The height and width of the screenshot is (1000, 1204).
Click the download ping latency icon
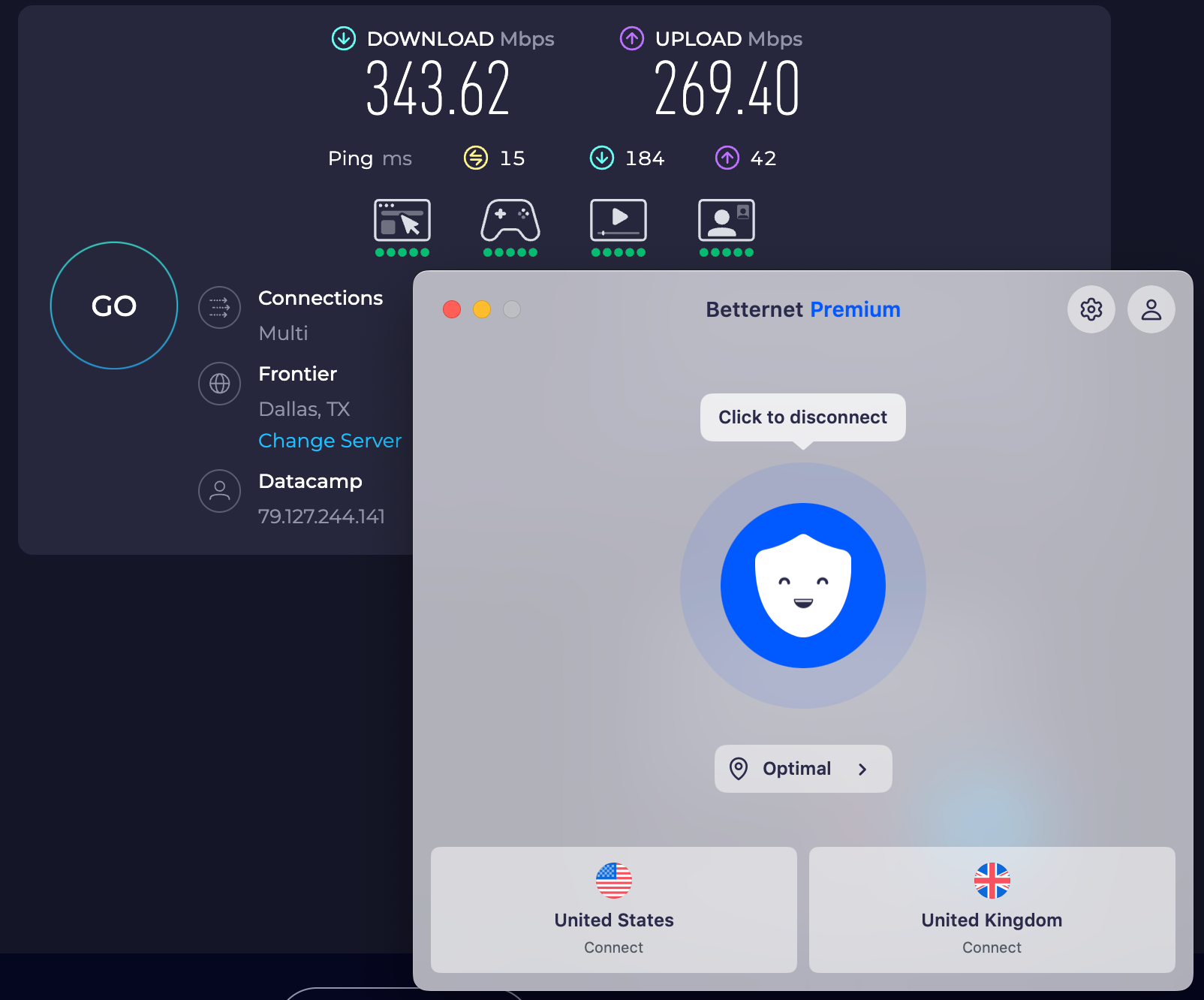(602, 158)
